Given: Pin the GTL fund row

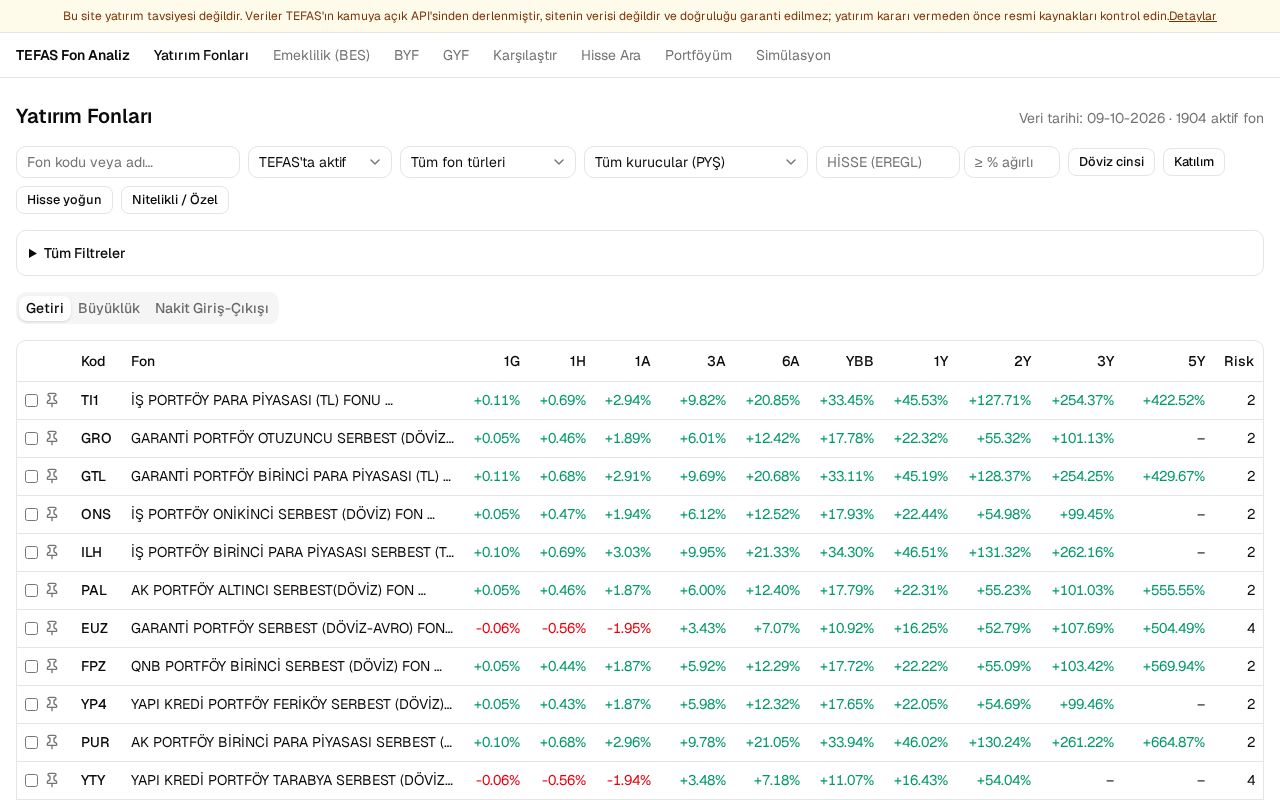Looking at the screenshot, I should (52, 476).
